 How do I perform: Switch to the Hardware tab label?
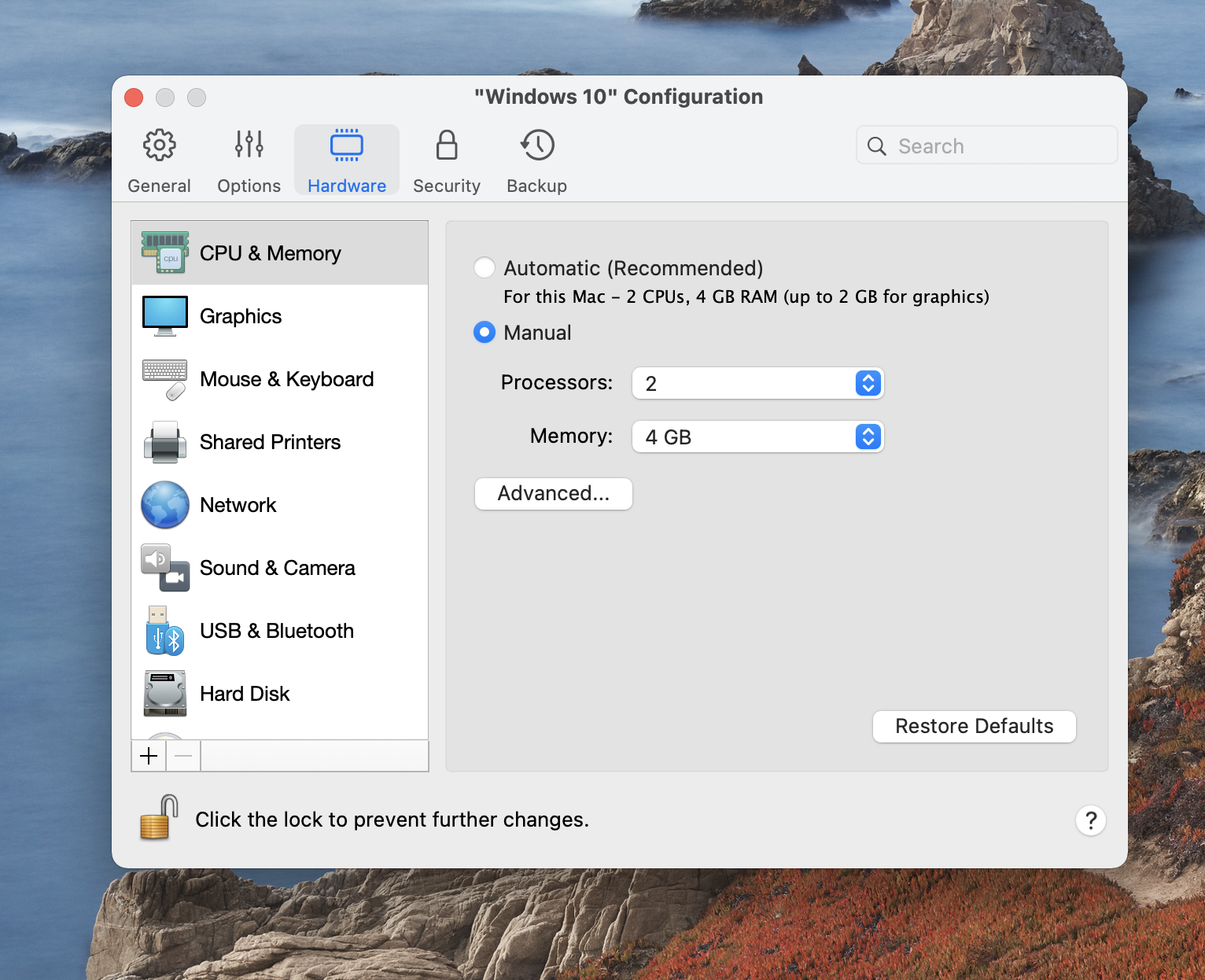pyautogui.click(x=347, y=186)
